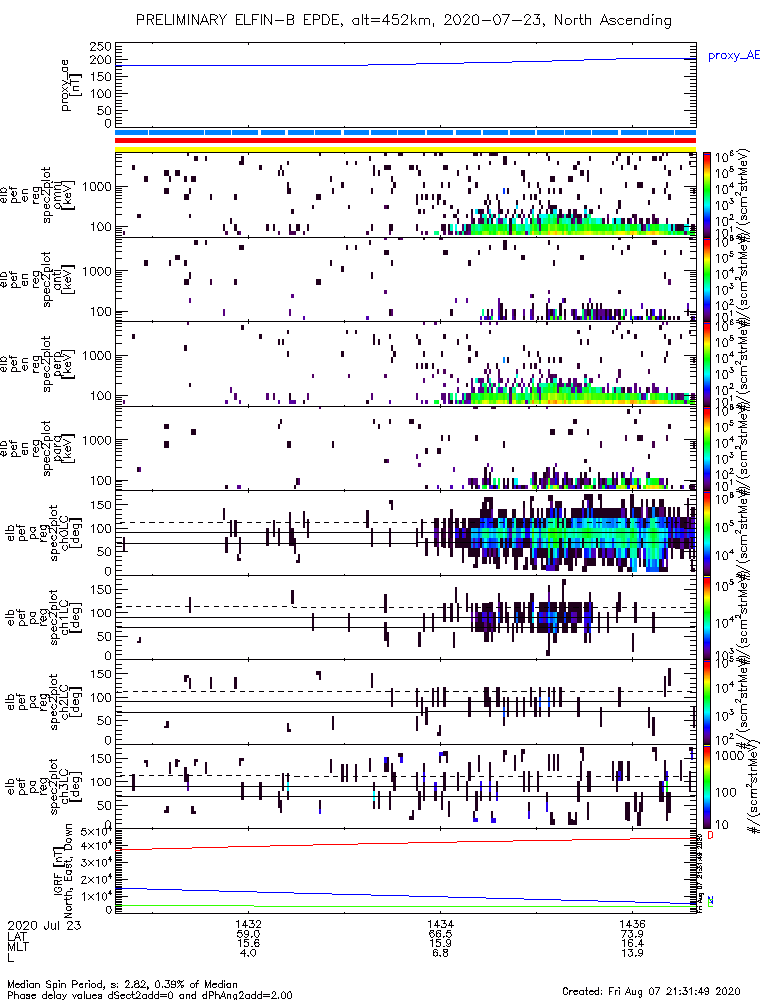
Task: Click the Median Spin Period footer text
Action: pos(122,984)
